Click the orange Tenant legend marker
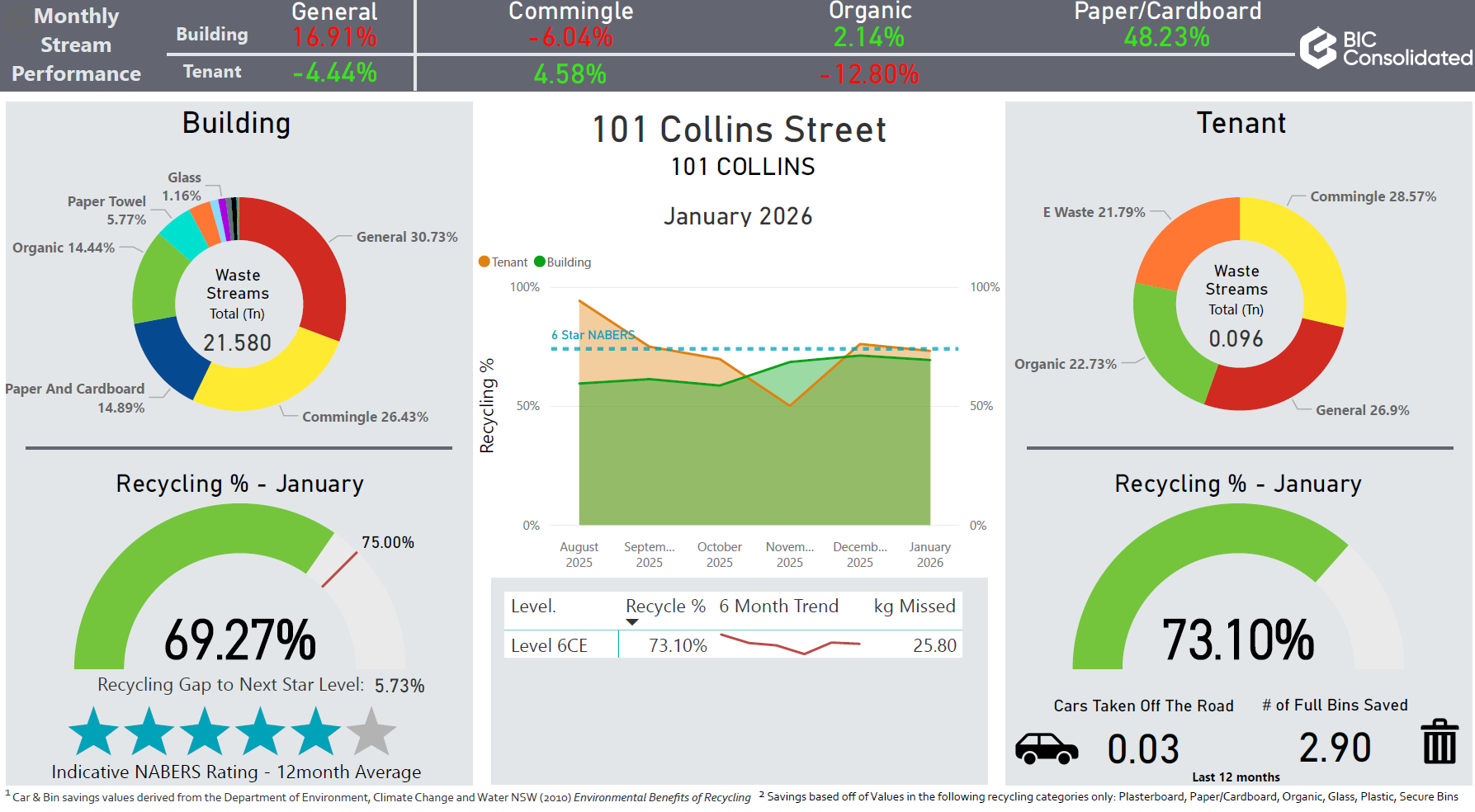 [x=485, y=262]
